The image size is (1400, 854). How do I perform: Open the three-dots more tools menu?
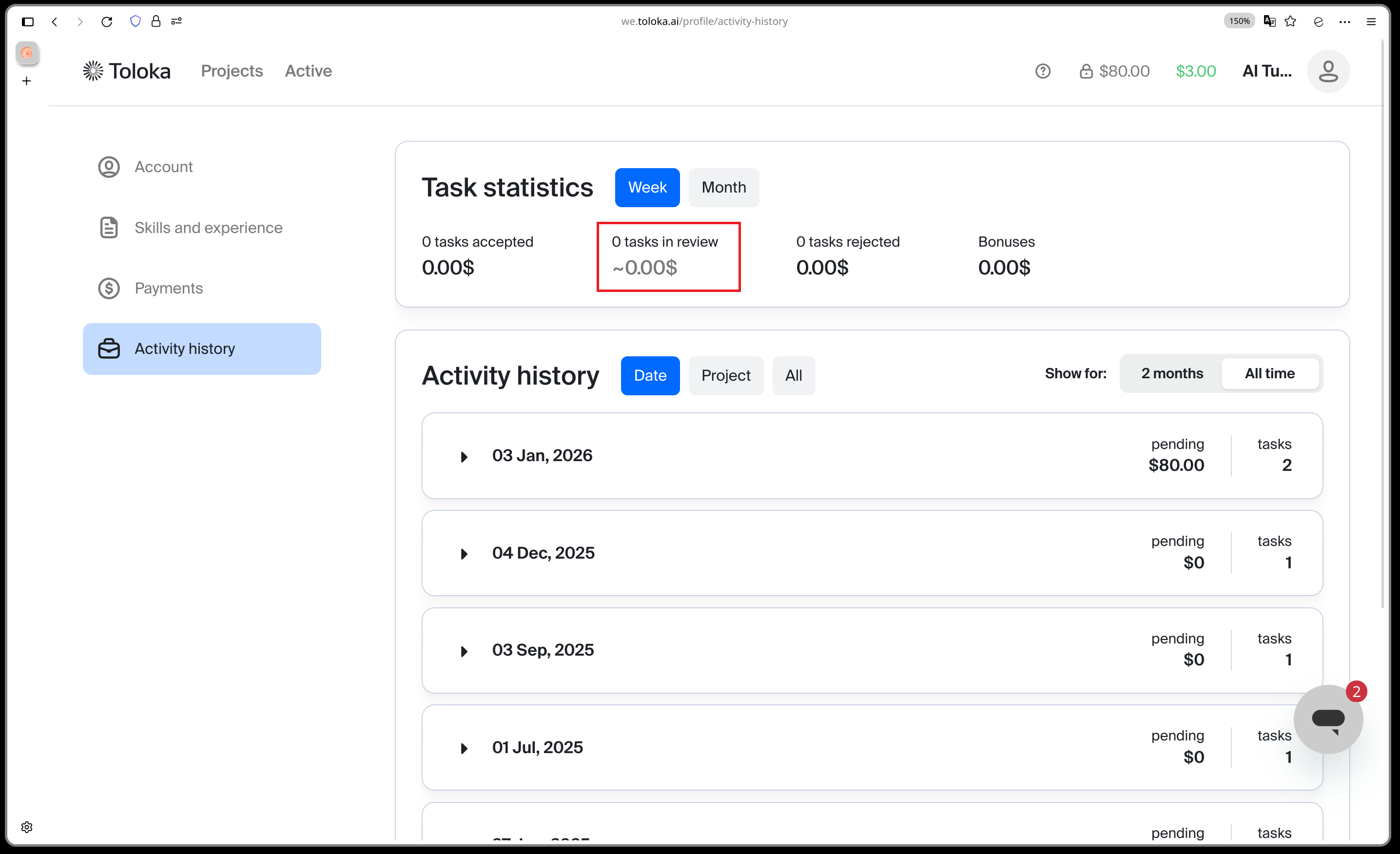(1345, 21)
